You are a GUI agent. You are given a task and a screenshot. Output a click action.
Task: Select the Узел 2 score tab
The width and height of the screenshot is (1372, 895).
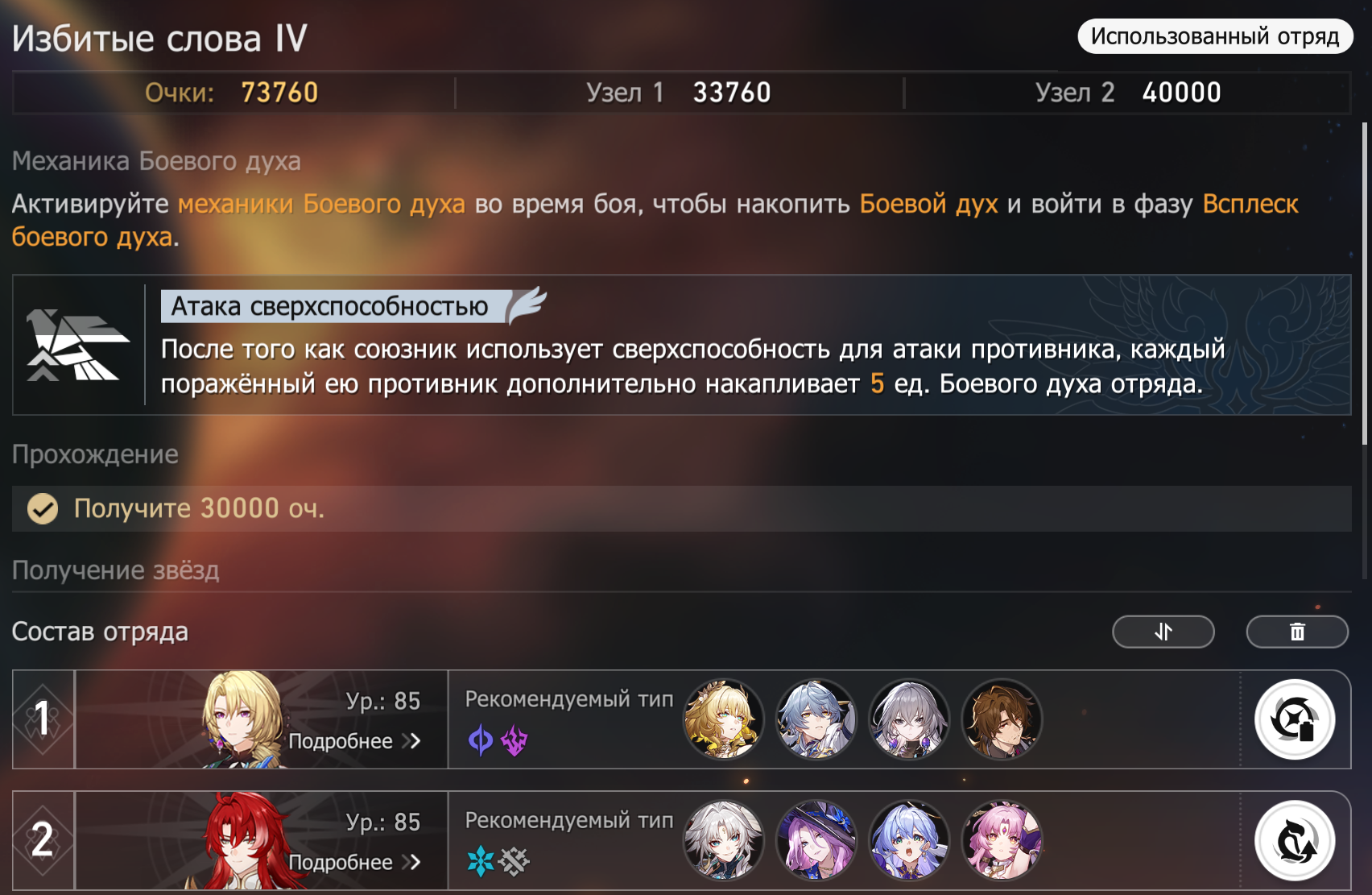coord(1127,93)
